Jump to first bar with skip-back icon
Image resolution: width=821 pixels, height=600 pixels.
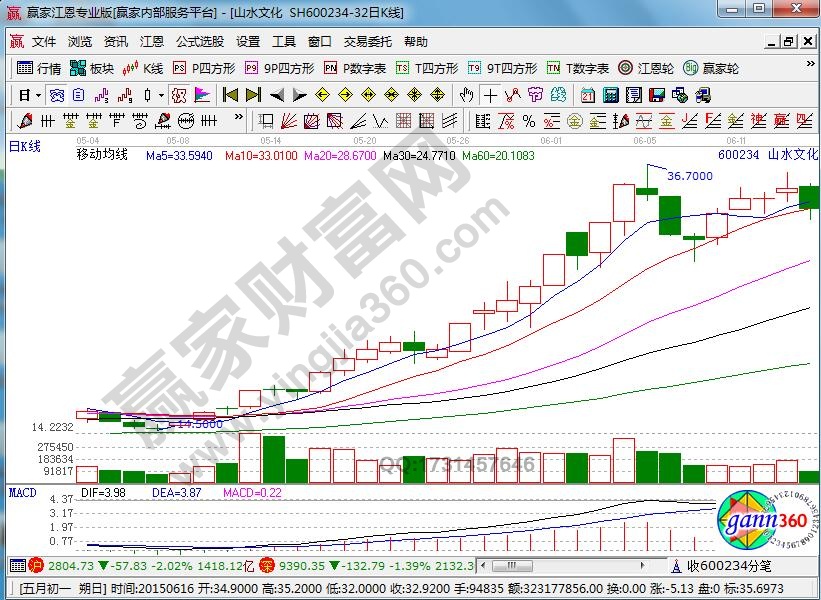tap(230, 96)
